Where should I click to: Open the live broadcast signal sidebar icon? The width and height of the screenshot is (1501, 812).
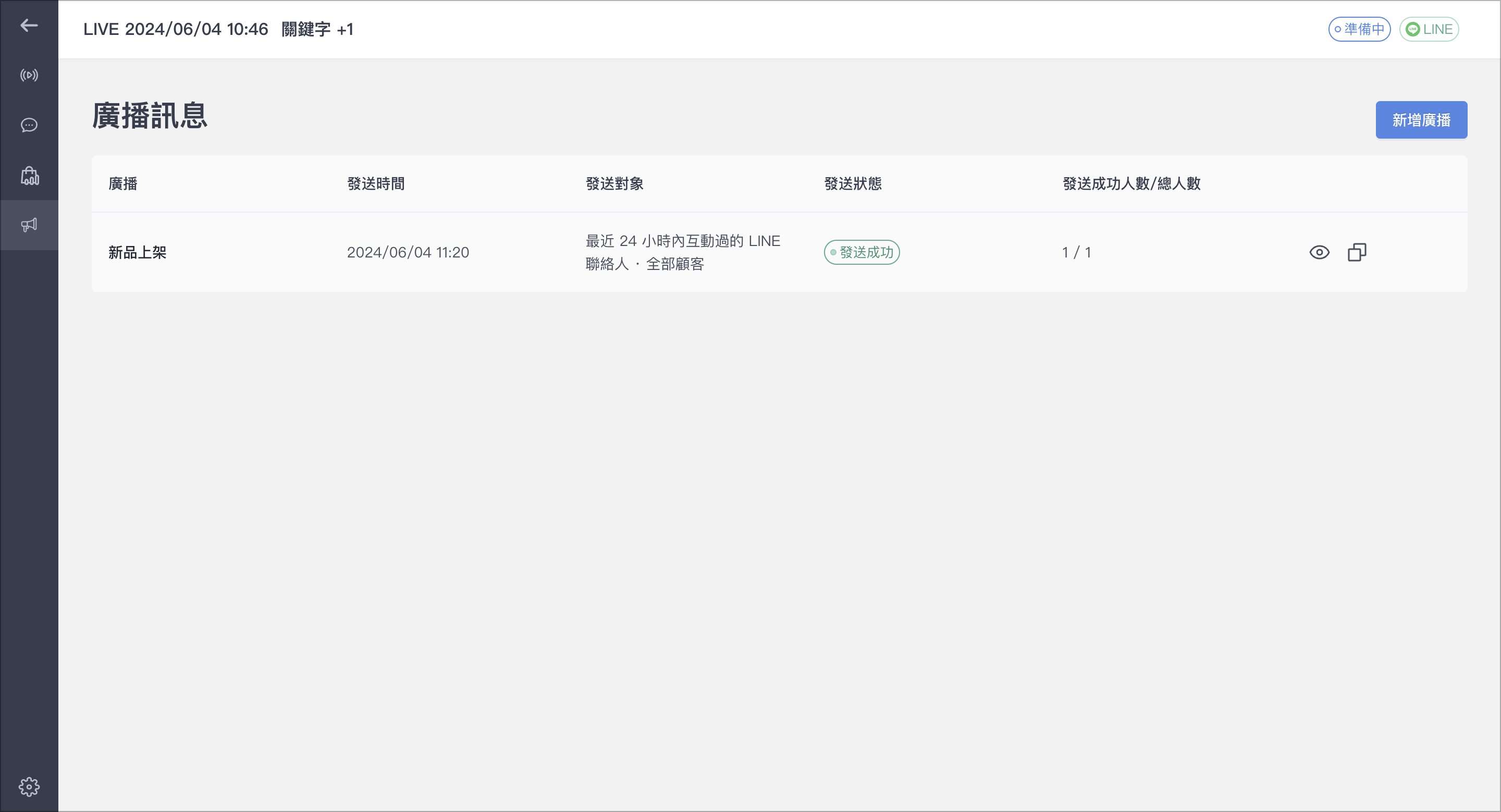(29, 75)
